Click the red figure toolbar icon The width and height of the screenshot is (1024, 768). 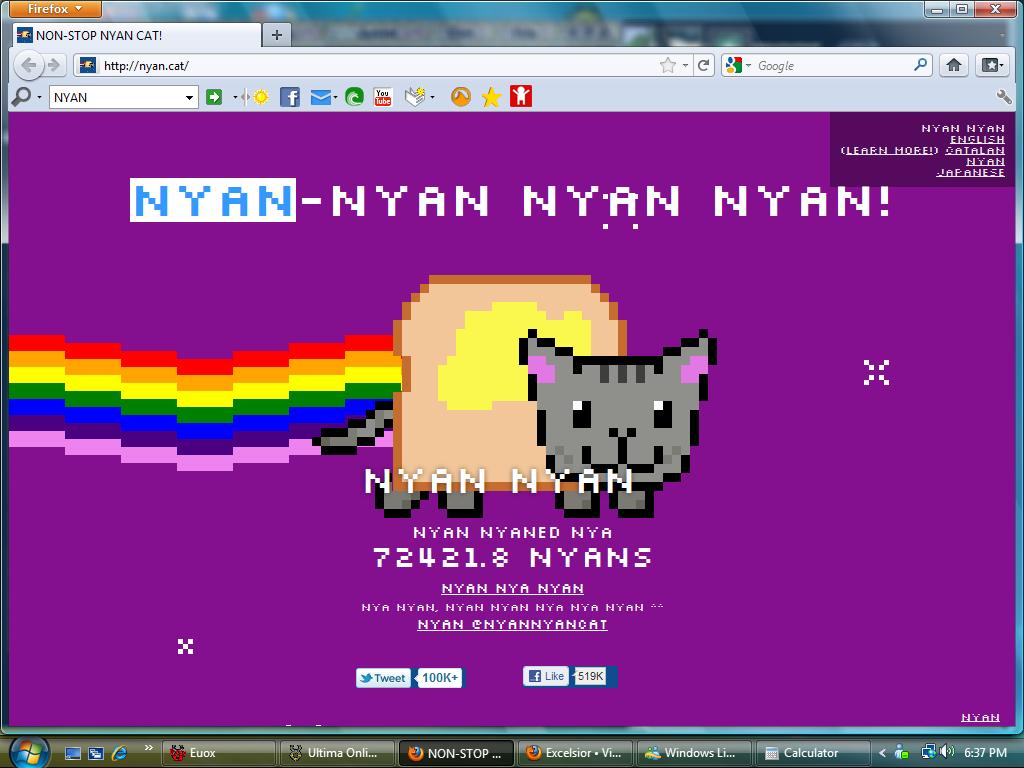[x=521, y=97]
